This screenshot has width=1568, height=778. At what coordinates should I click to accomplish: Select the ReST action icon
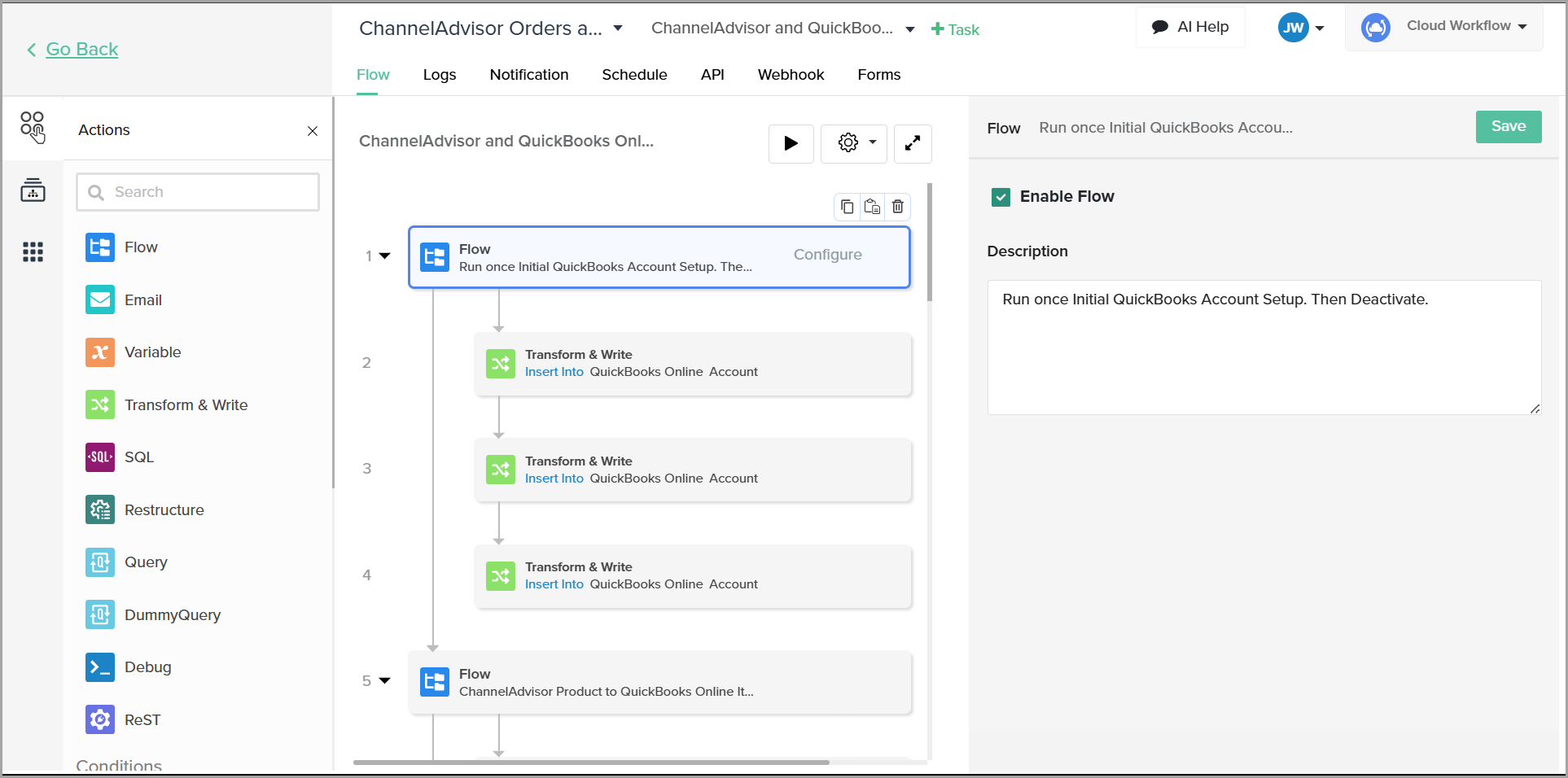100,720
